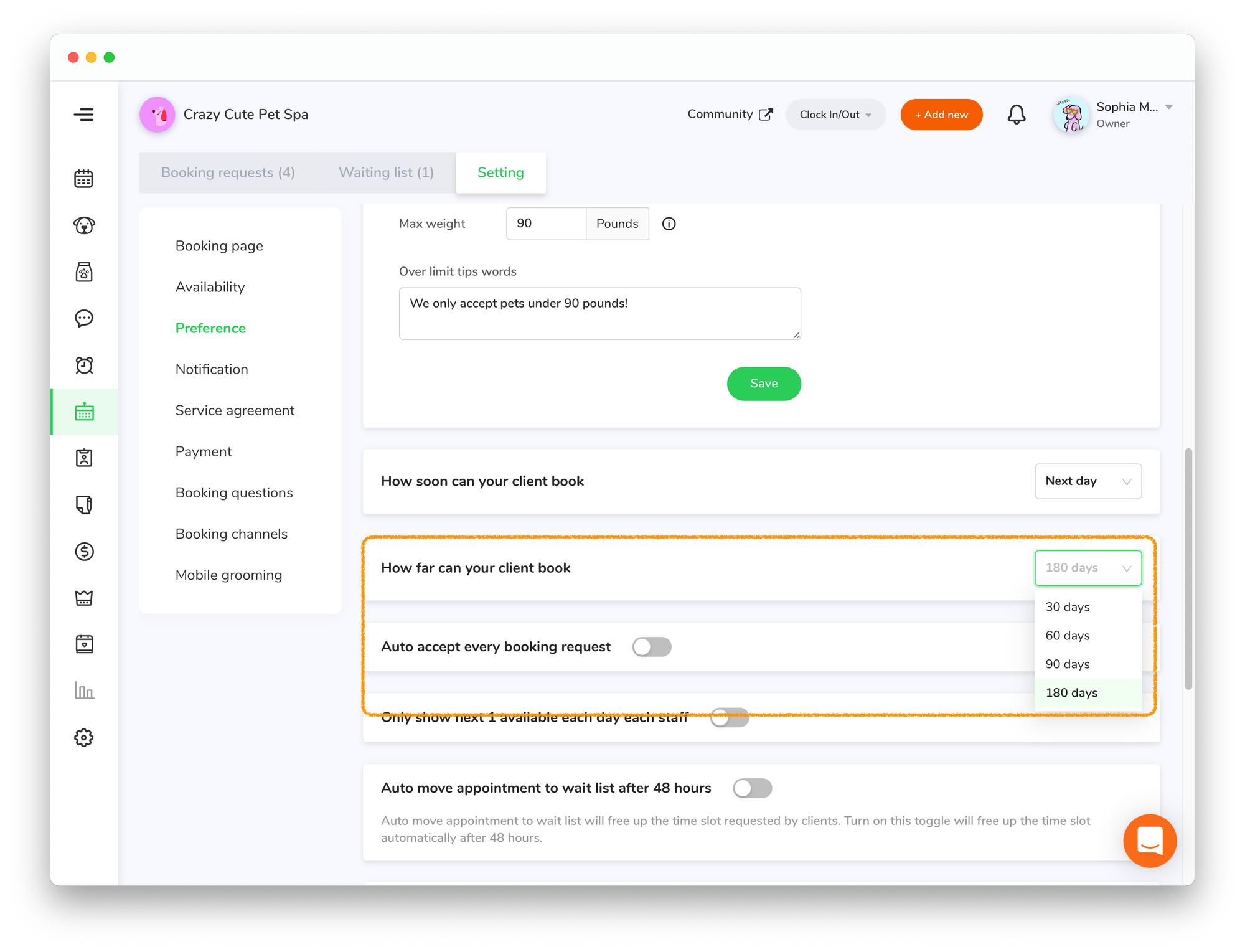Expand the Clock In/Out dropdown
This screenshot has height=952, width=1245.
(x=835, y=115)
